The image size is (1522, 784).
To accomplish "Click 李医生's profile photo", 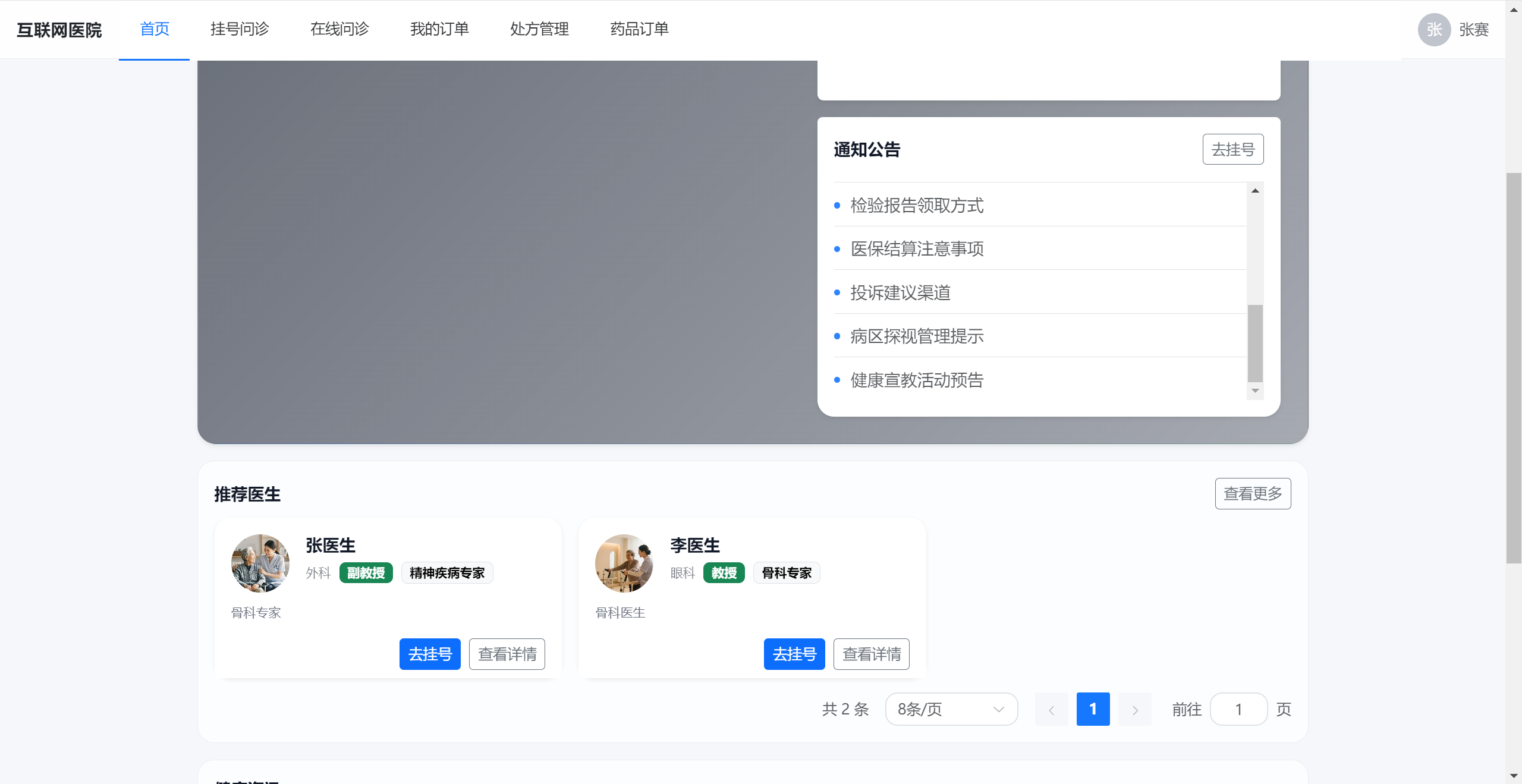I will coord(624,563).
